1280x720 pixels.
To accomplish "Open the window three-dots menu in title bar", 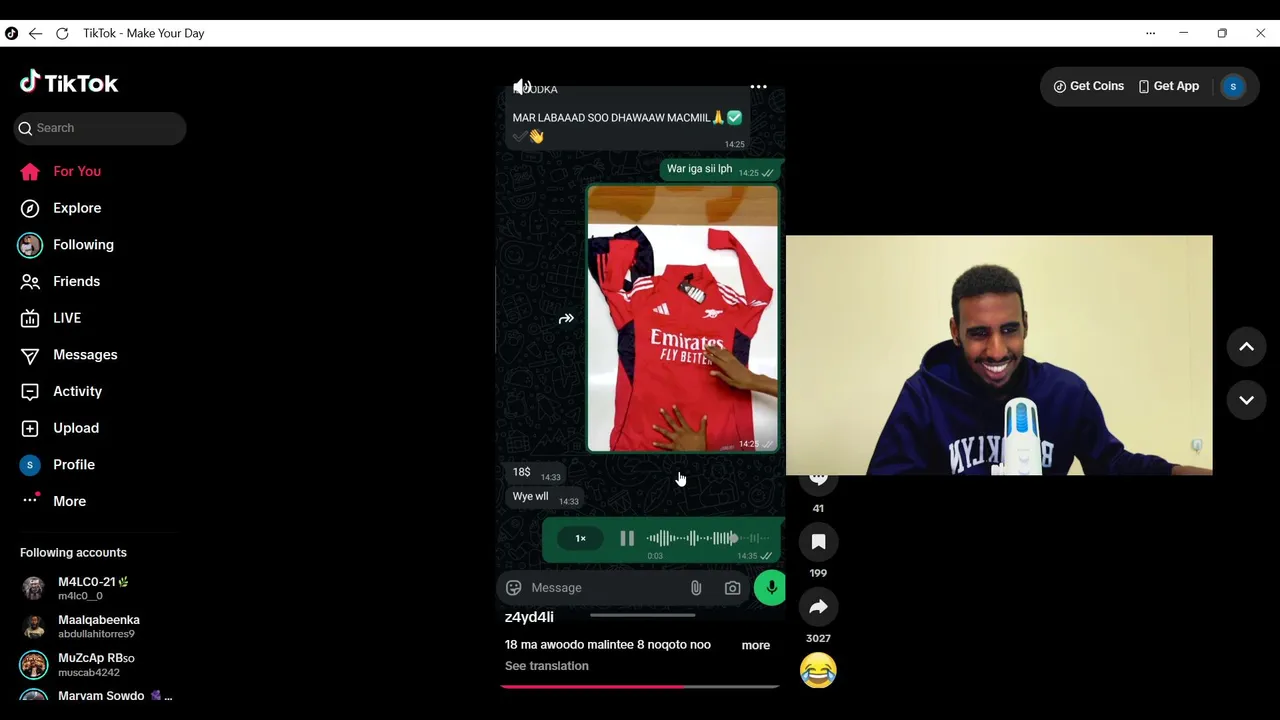I will tap(1150, 33).
